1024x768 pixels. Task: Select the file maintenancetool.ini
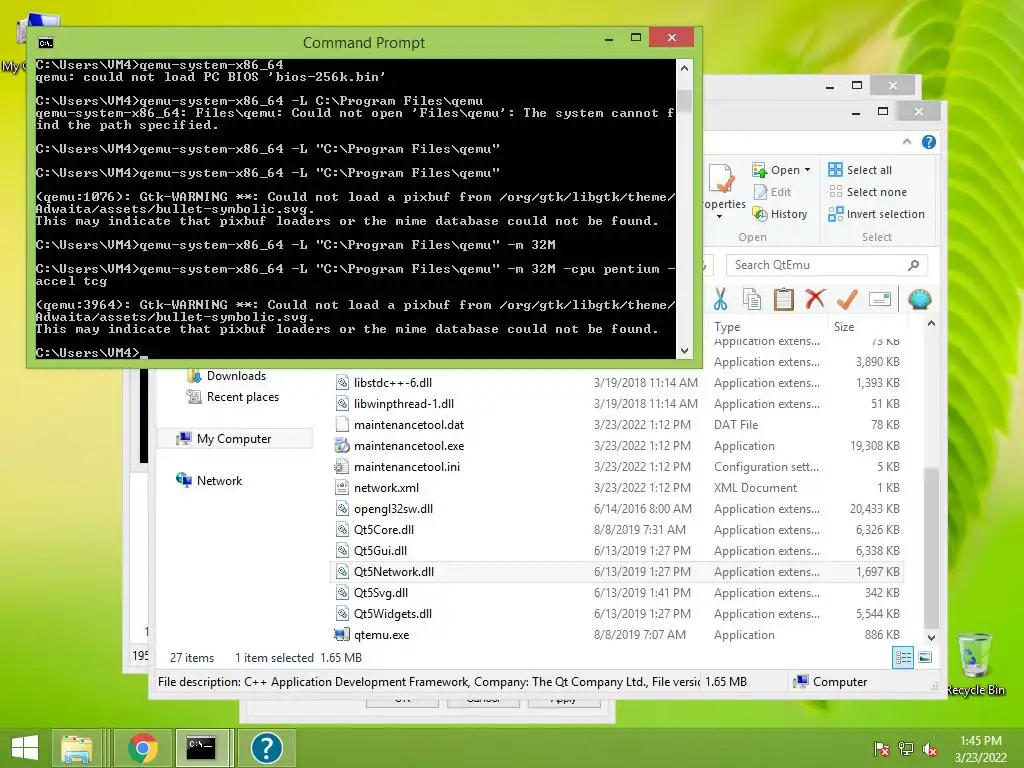coord(407,467)
